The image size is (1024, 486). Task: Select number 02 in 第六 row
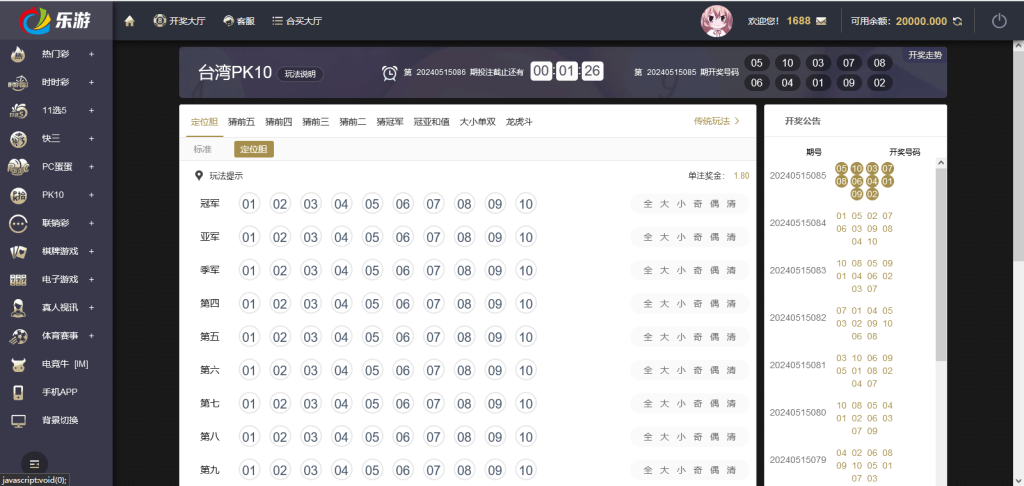(x=280, y=370)
